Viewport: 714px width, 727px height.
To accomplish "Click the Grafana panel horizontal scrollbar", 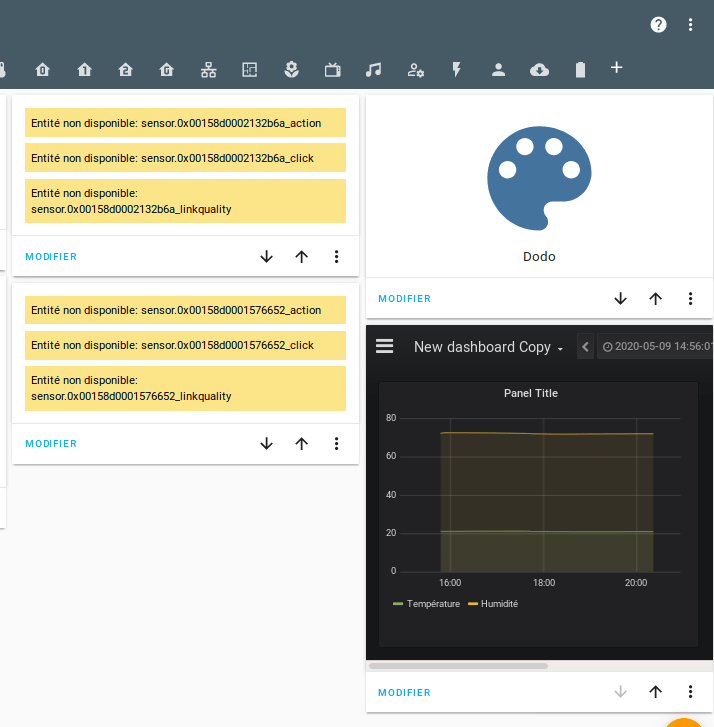I will point(458,665).
